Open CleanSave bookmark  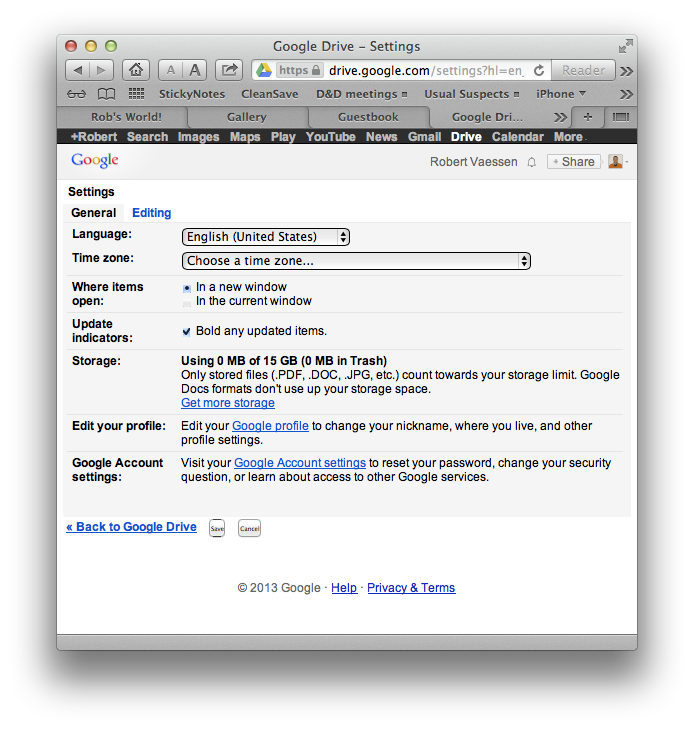pos(270,94)
